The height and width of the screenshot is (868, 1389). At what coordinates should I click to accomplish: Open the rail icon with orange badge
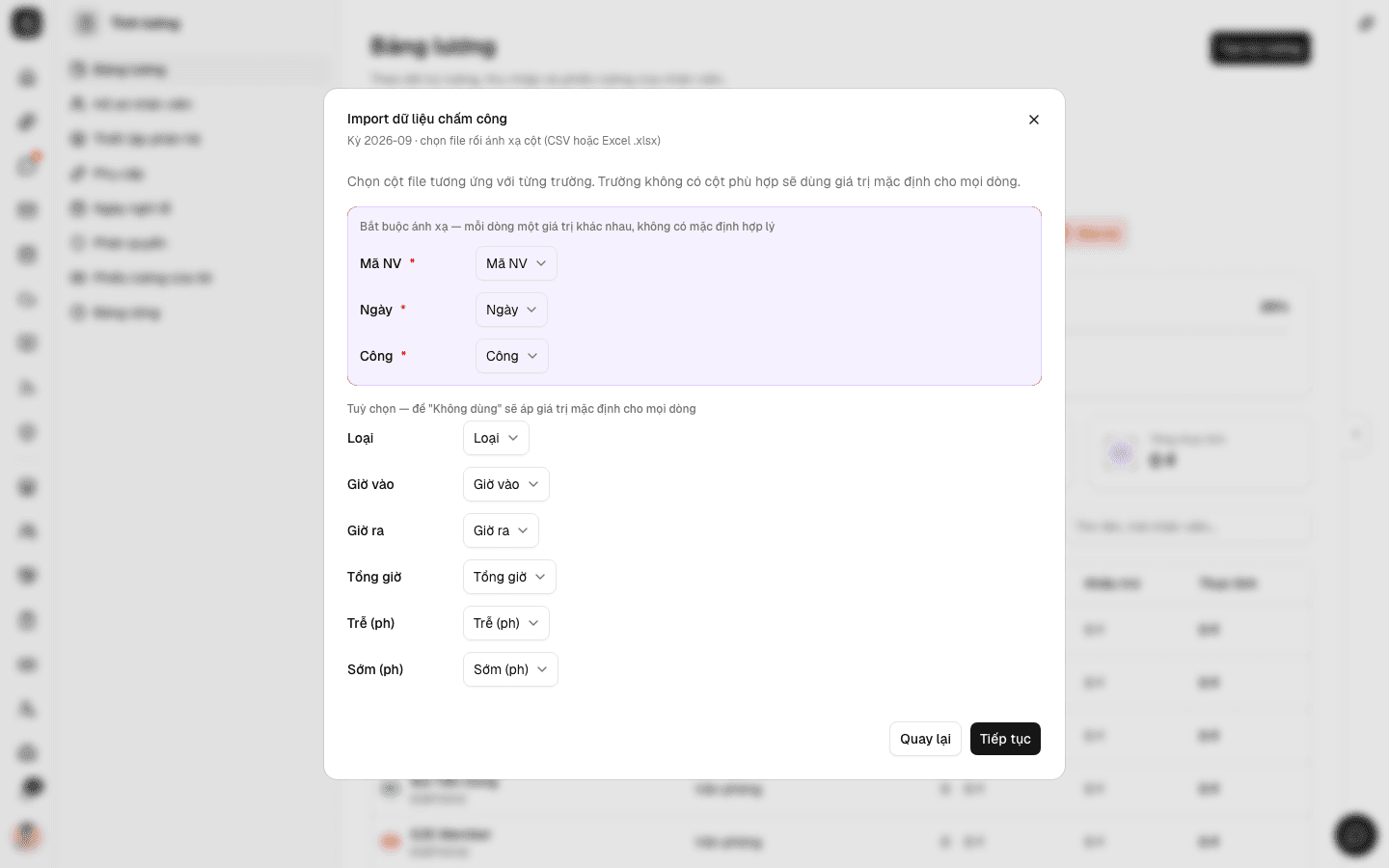tap(27, 166)
